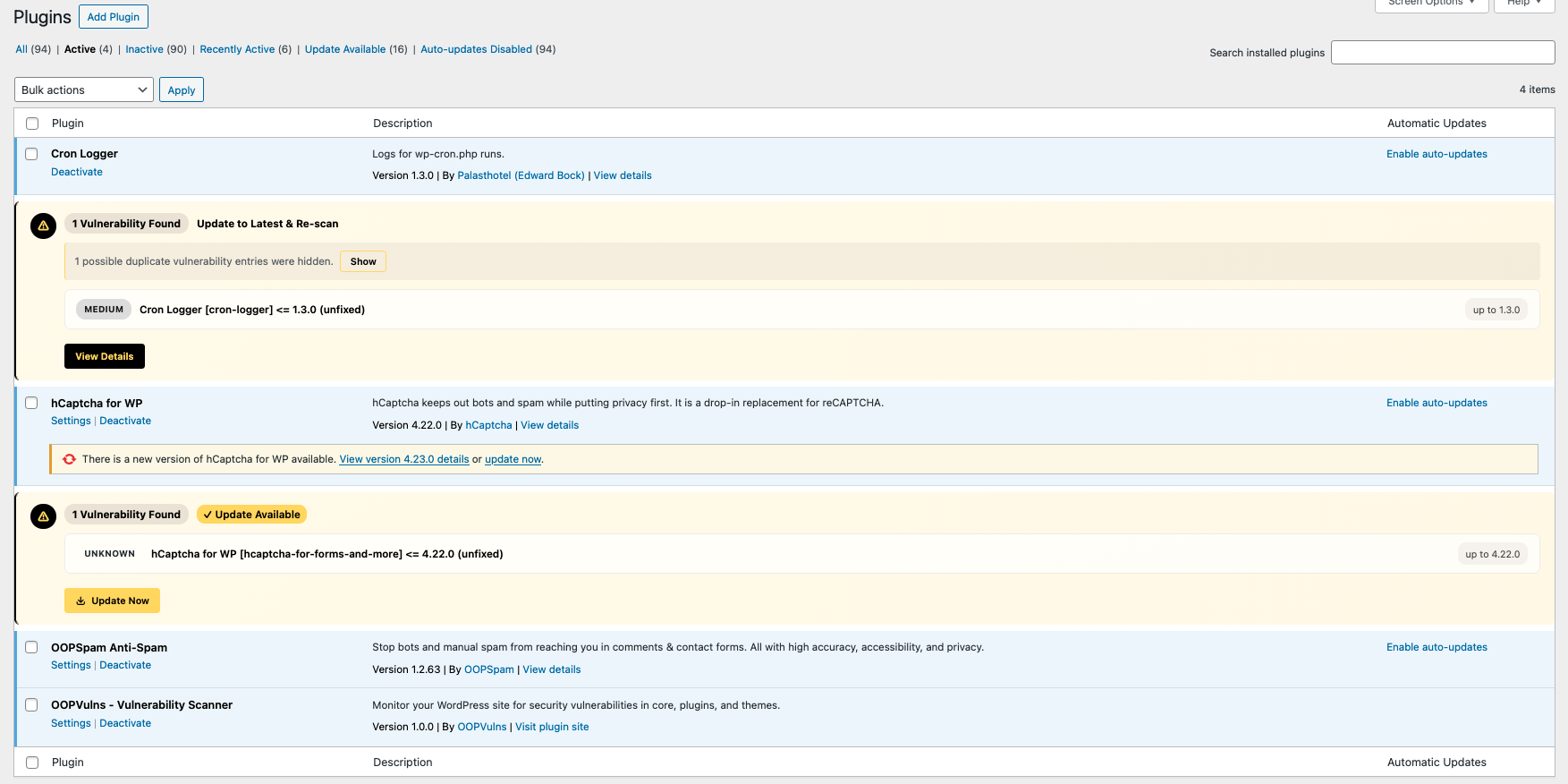The height and width of the screenshot is (784, 1568).
Task: Click 'Update to Latest & Re-scan' text
Action: tap(267, 224)
